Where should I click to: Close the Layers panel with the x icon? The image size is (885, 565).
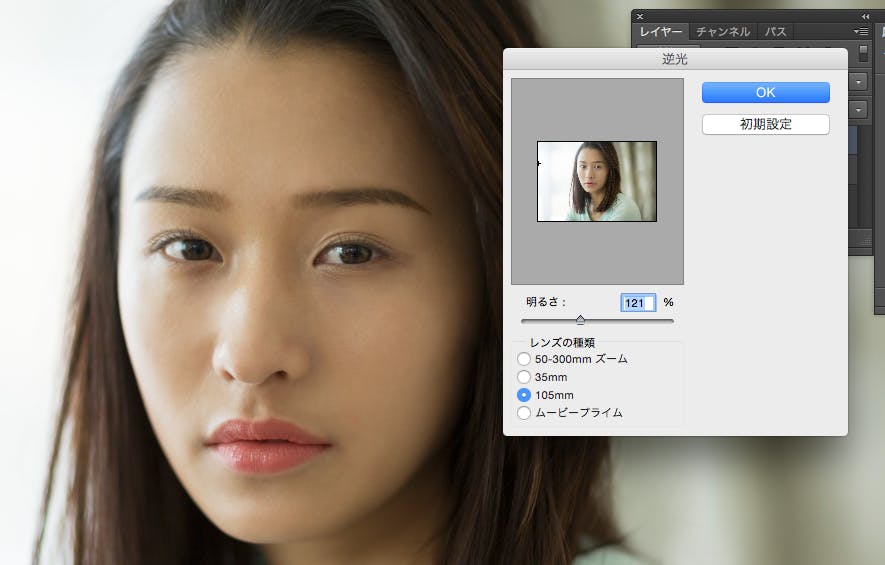tap(640, 16)
